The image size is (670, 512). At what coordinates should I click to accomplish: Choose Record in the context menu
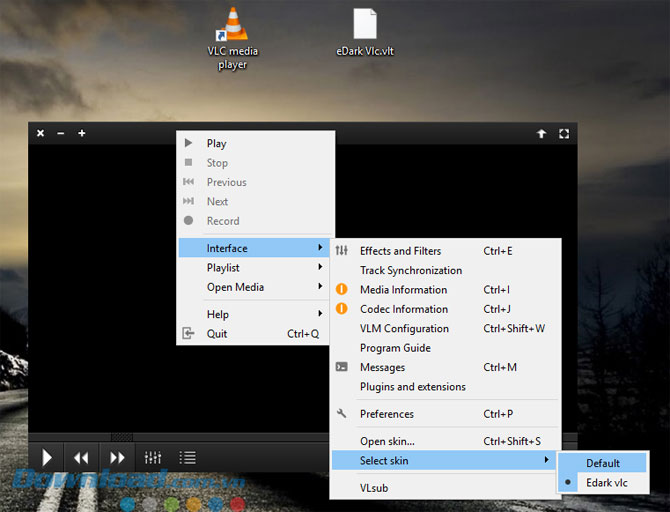coord(256,221)
